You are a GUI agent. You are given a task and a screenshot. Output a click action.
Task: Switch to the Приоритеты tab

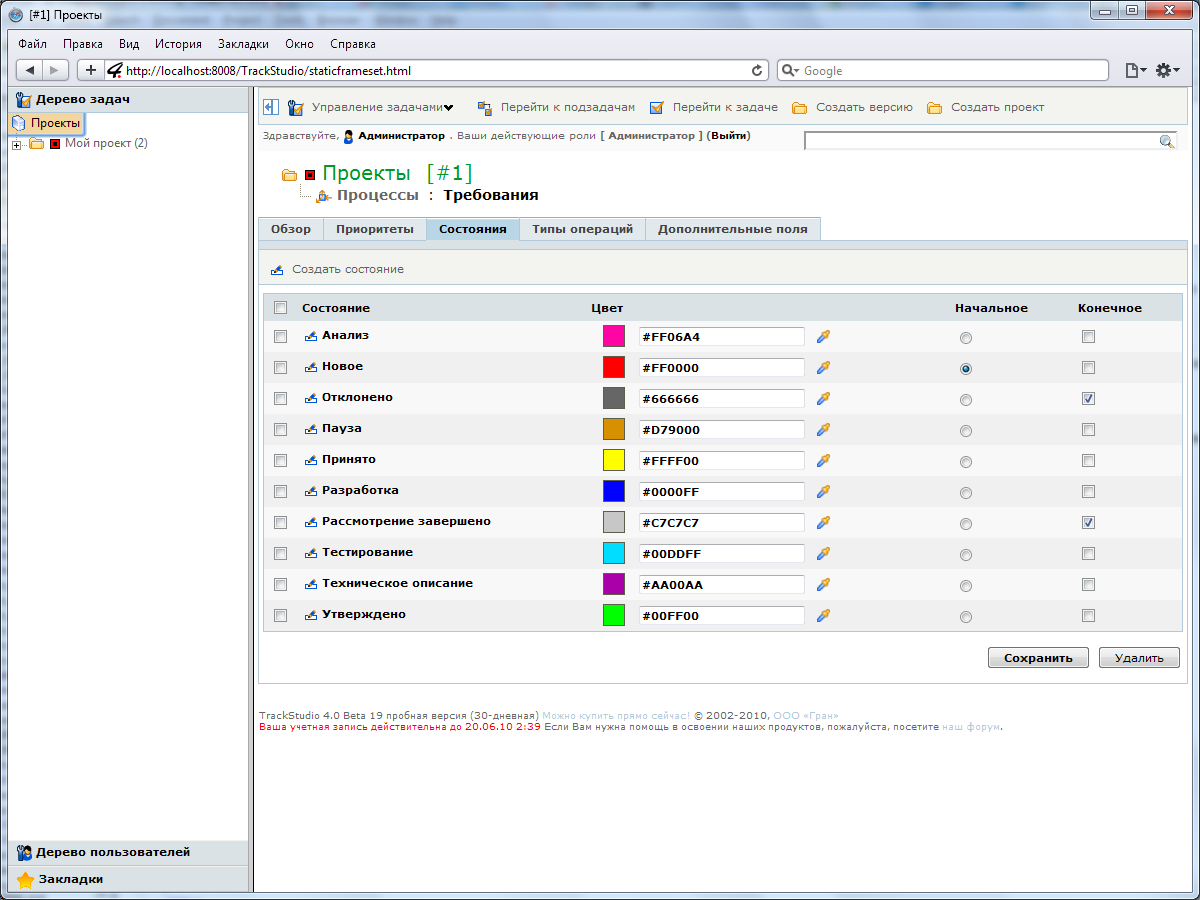coord(375,229)
